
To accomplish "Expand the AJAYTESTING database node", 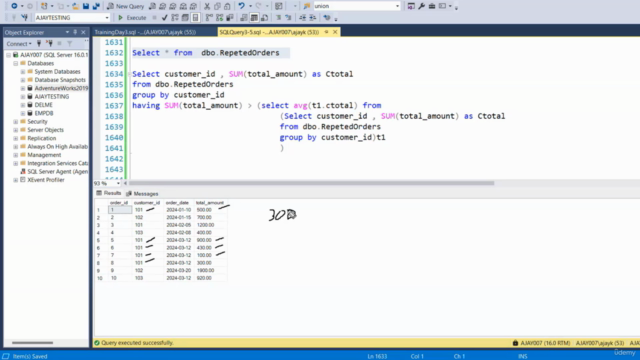I will (x=23, y=96).
